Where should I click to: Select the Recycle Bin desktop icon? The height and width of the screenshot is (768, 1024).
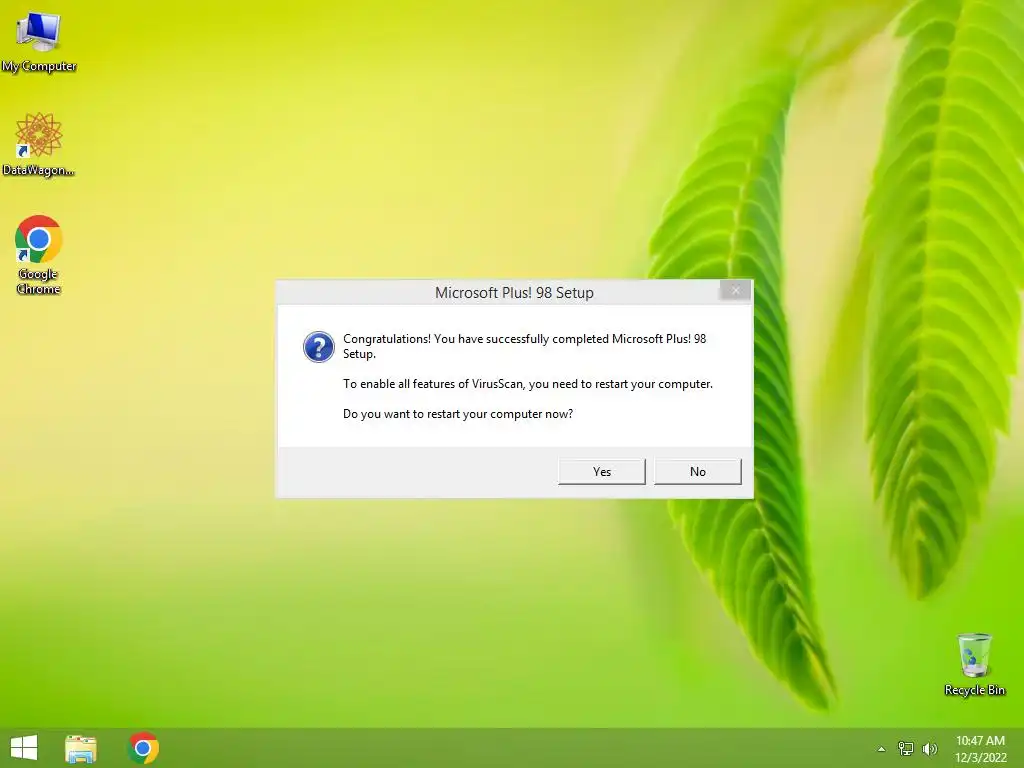[x=974, y=664]
